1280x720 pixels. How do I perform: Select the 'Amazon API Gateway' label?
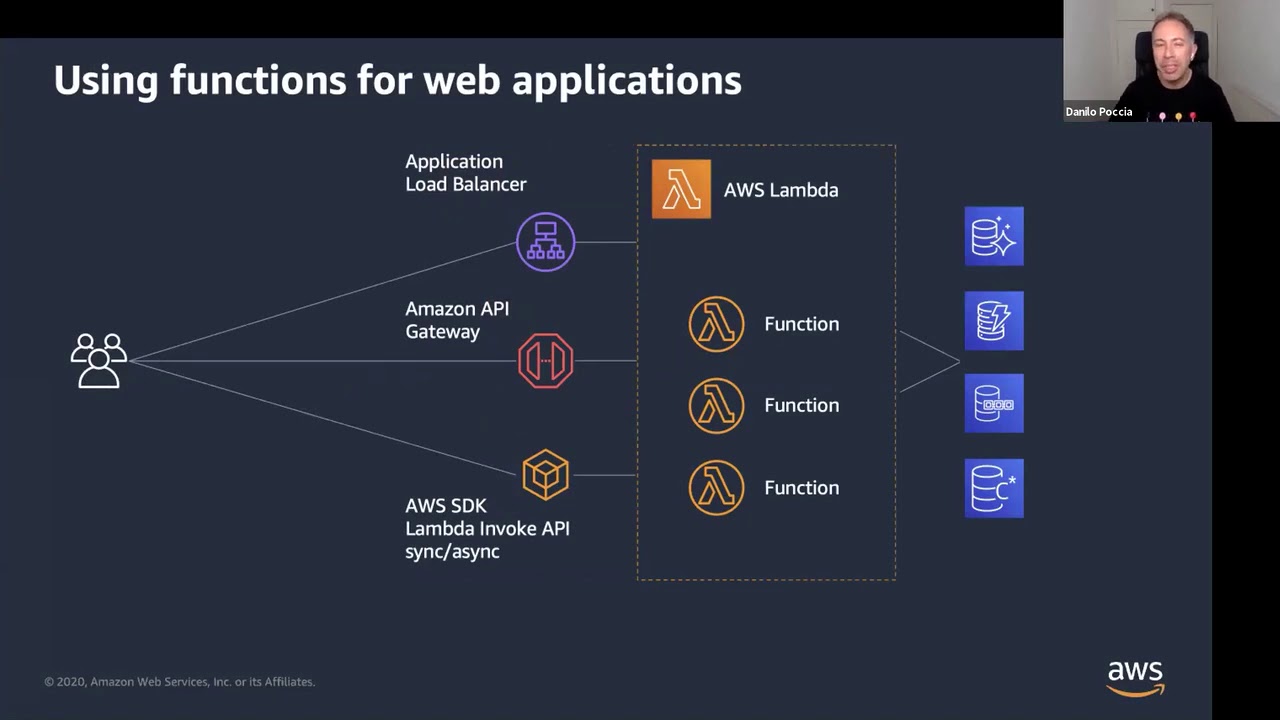(x=457, y=320)
